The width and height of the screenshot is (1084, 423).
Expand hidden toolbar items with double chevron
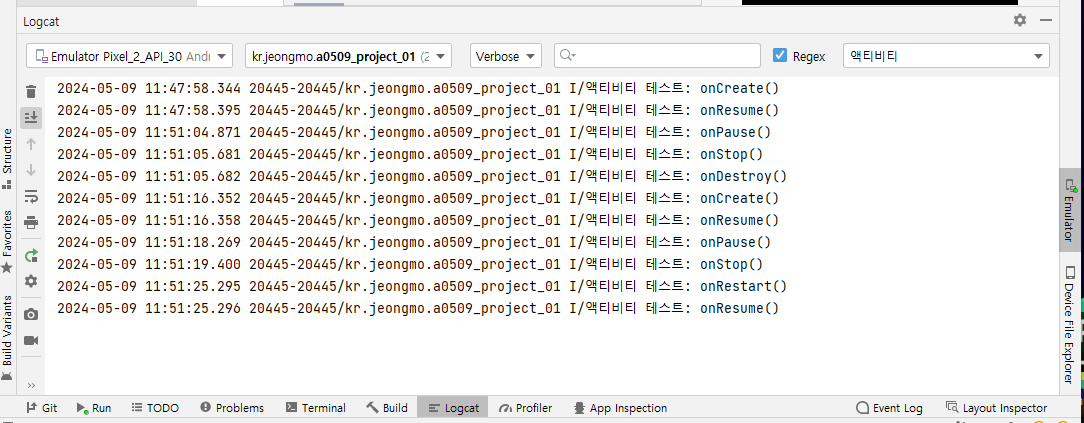click(30, 386)
